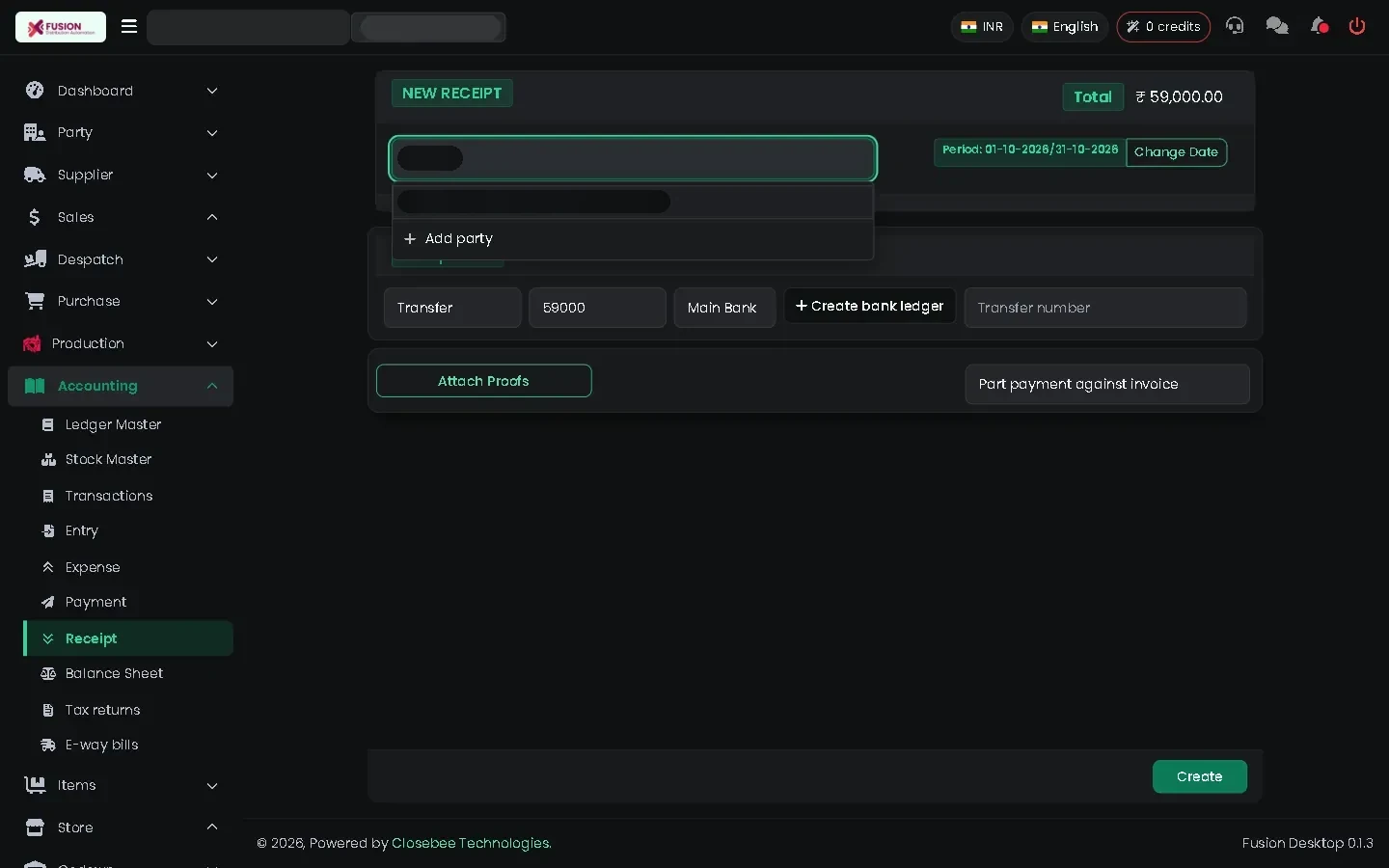Image resolution: width=1389 pixels, height=868 pixels.
Task: Click the Store shop icon
Action: (x=35, y=827)
